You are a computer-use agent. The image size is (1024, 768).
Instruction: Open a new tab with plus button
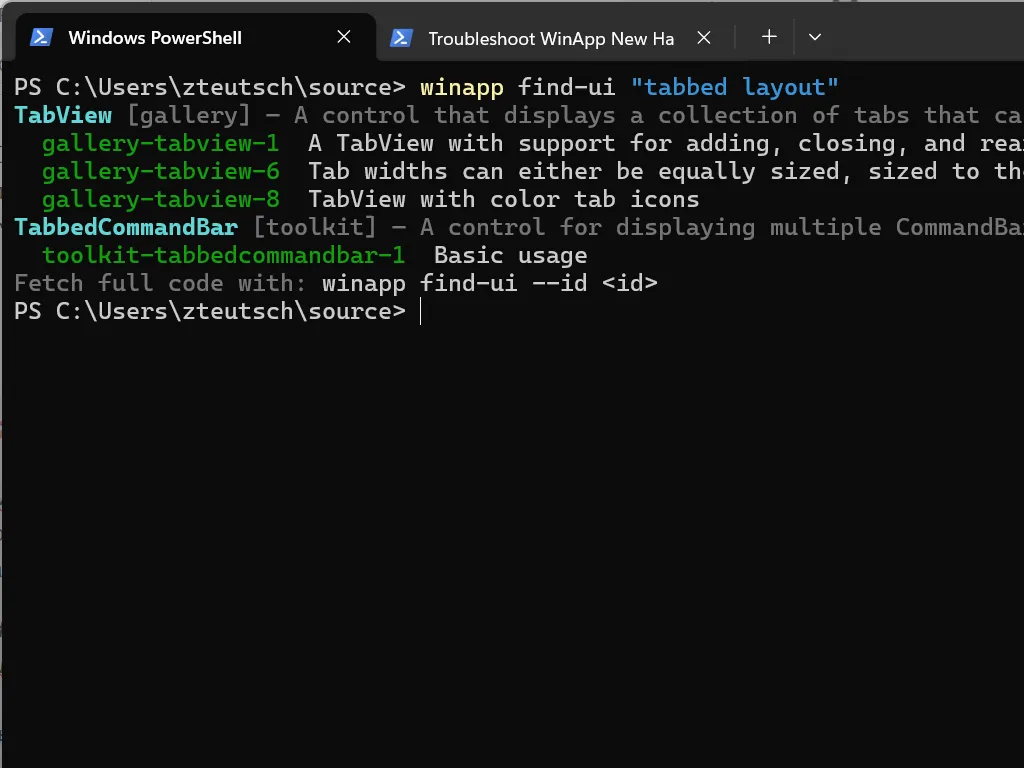pyautogui.click(x=769, y=37)
